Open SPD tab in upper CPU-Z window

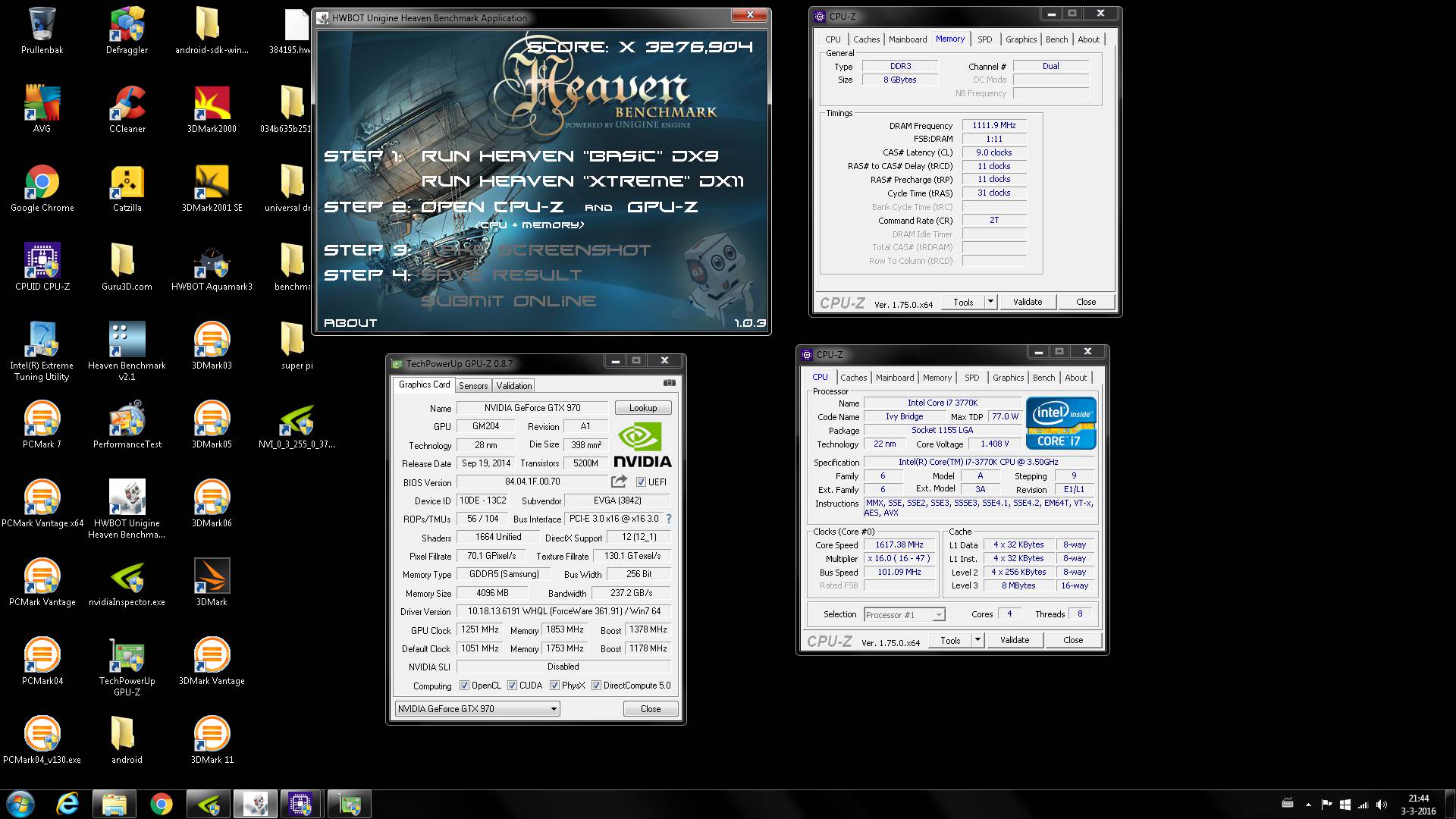(984, 39)
